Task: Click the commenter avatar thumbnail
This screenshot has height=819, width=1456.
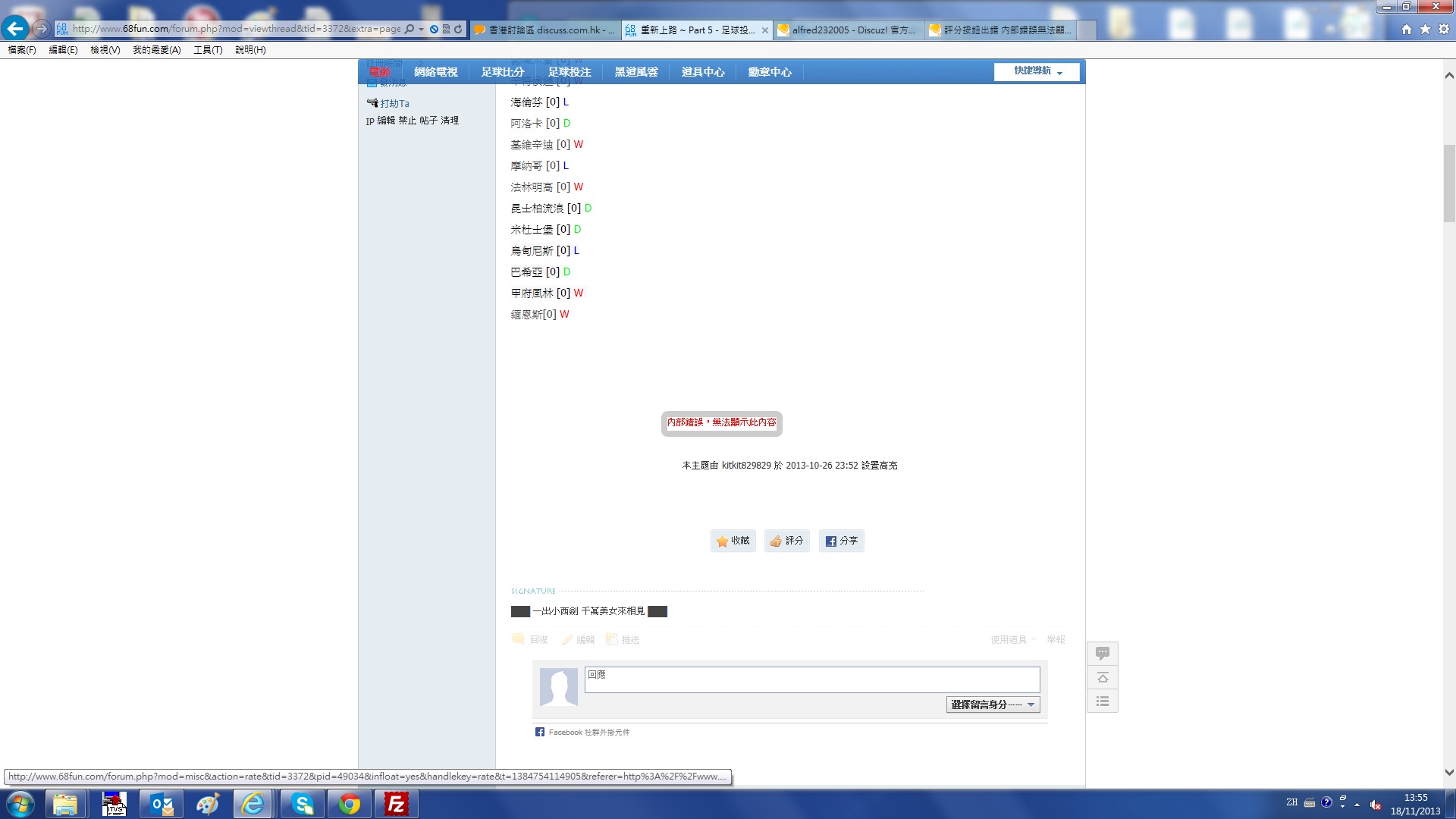Action: [559, 688]
